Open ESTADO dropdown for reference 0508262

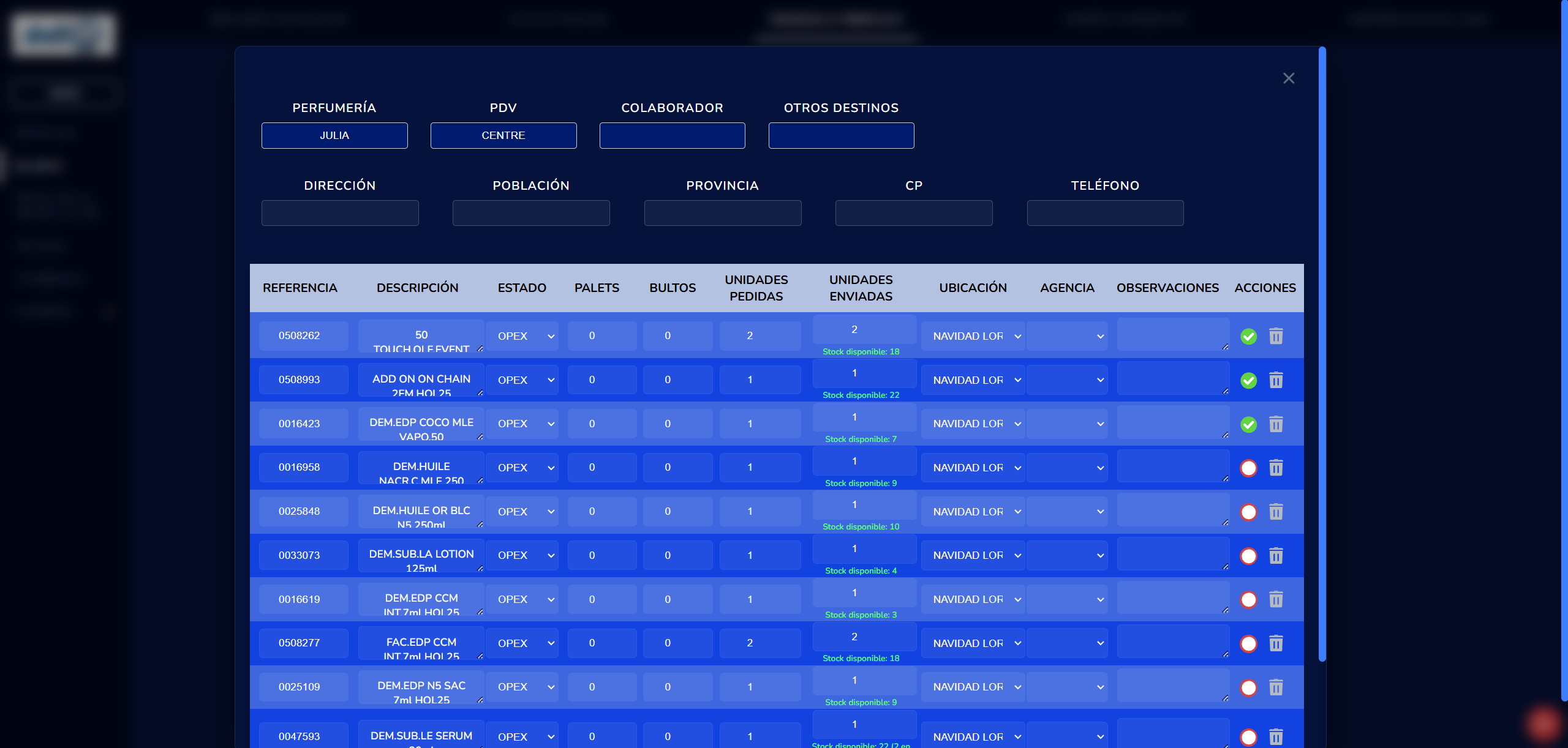522,336
